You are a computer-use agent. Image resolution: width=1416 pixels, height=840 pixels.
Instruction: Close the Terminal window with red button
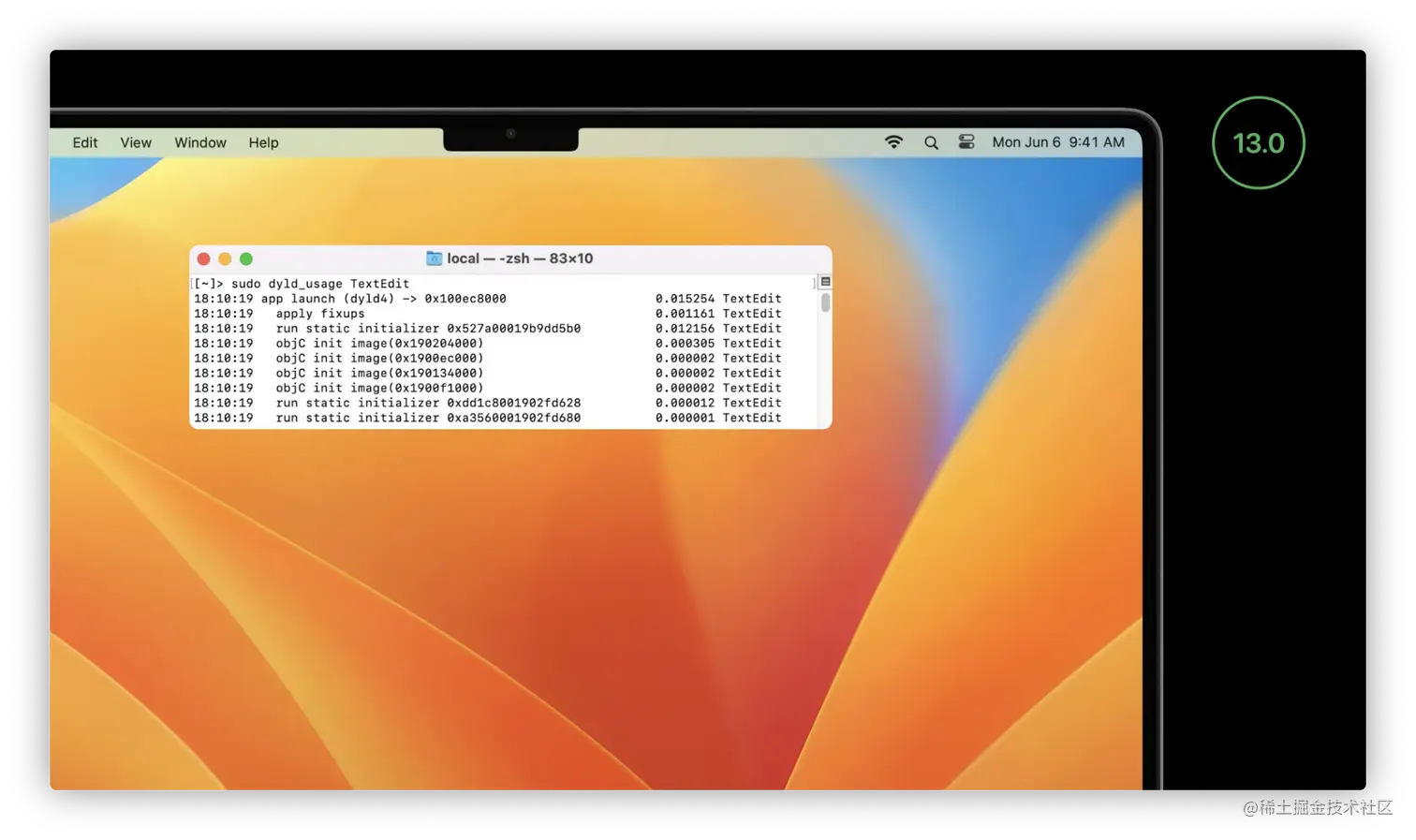[203, 258]
